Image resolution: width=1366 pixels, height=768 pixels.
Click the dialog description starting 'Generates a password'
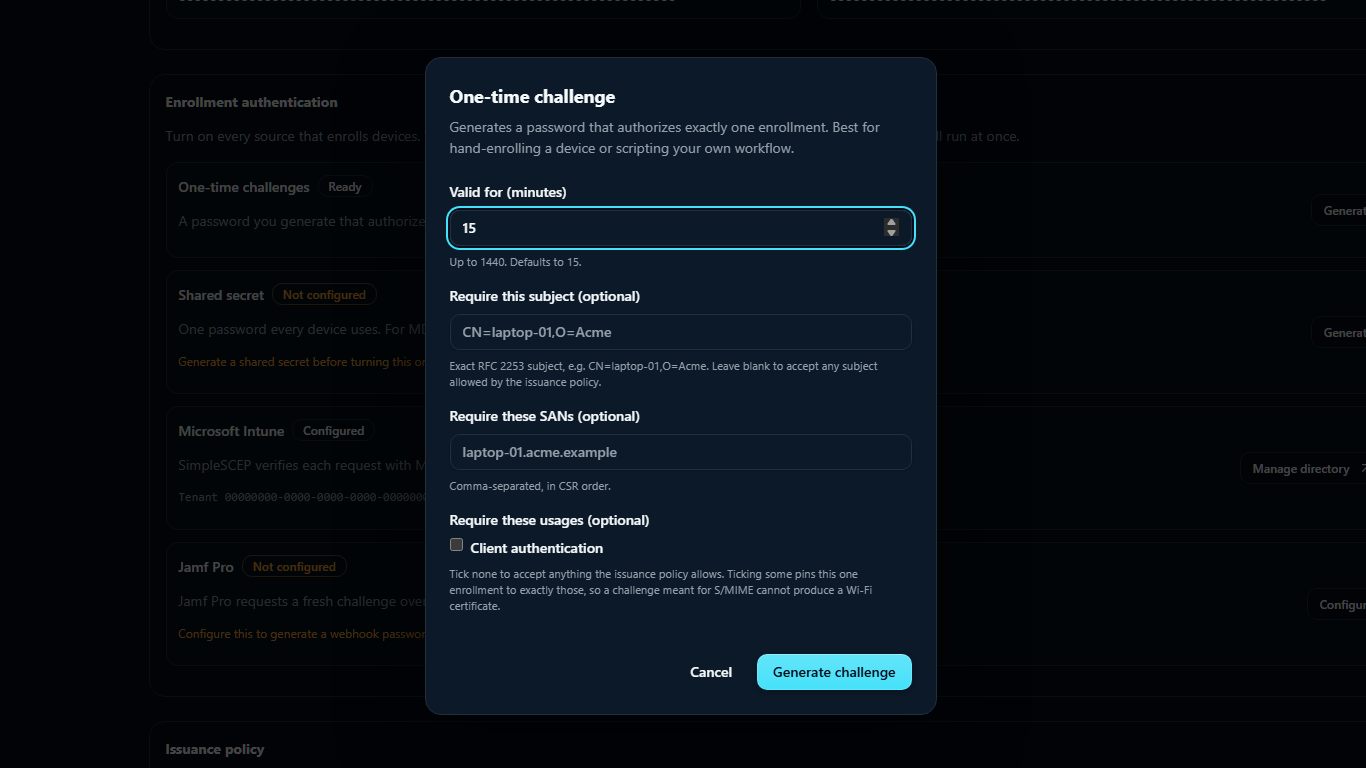[x=665, y=138]
